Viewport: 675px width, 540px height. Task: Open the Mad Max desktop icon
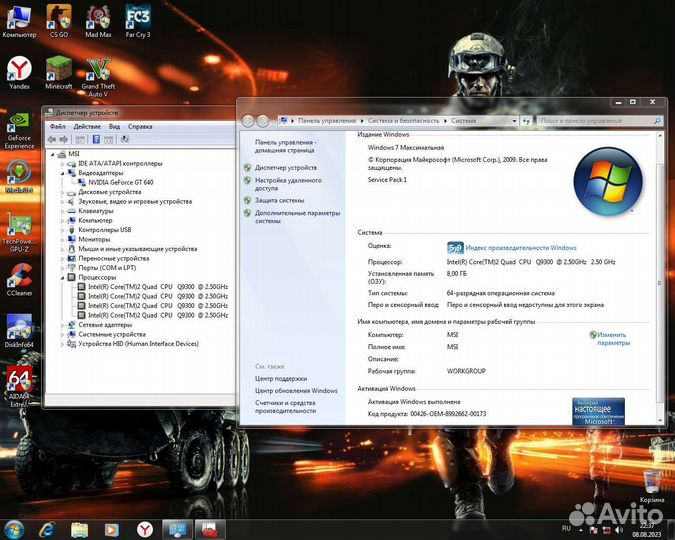coord(98,21)
